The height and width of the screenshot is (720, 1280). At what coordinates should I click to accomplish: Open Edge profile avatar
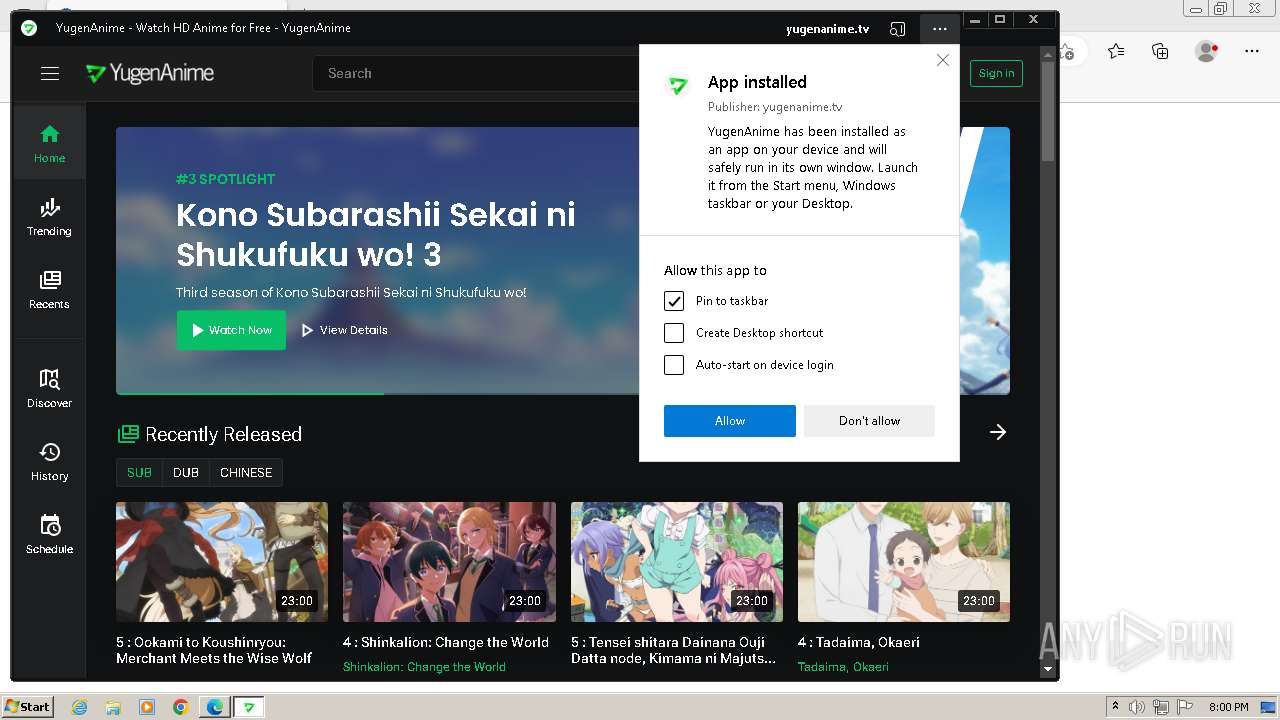[x=1207, y=51]
